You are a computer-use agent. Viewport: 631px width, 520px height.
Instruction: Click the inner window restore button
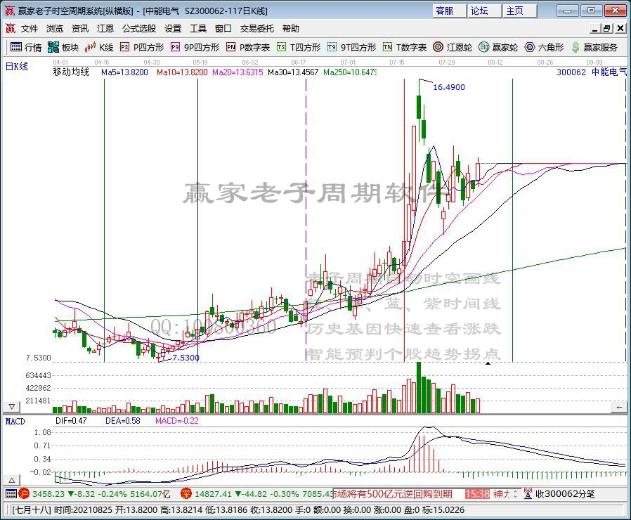(607, 29)
